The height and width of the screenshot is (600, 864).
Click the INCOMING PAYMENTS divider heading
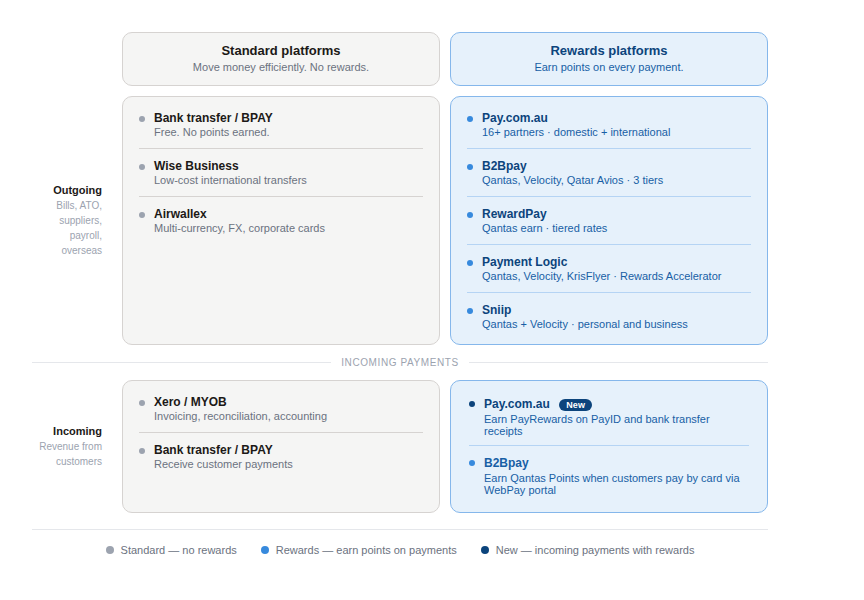(x=399, y=362)
